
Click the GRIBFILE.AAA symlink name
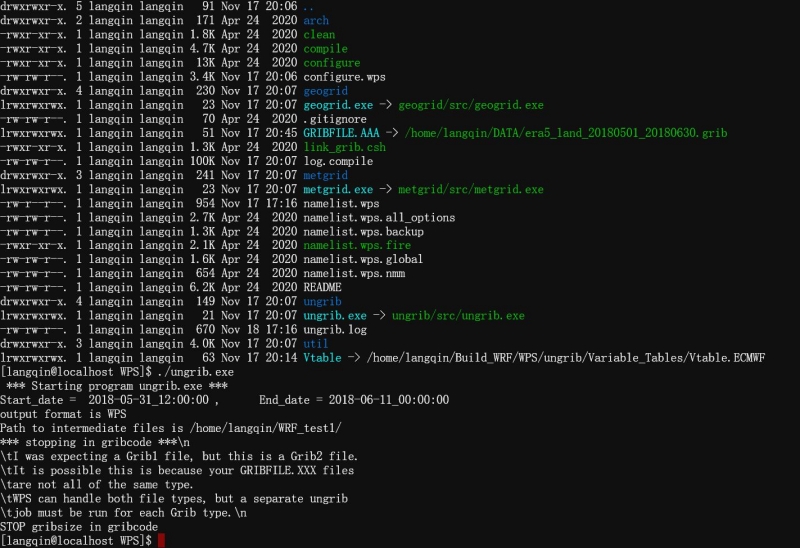tap(342, 133)
